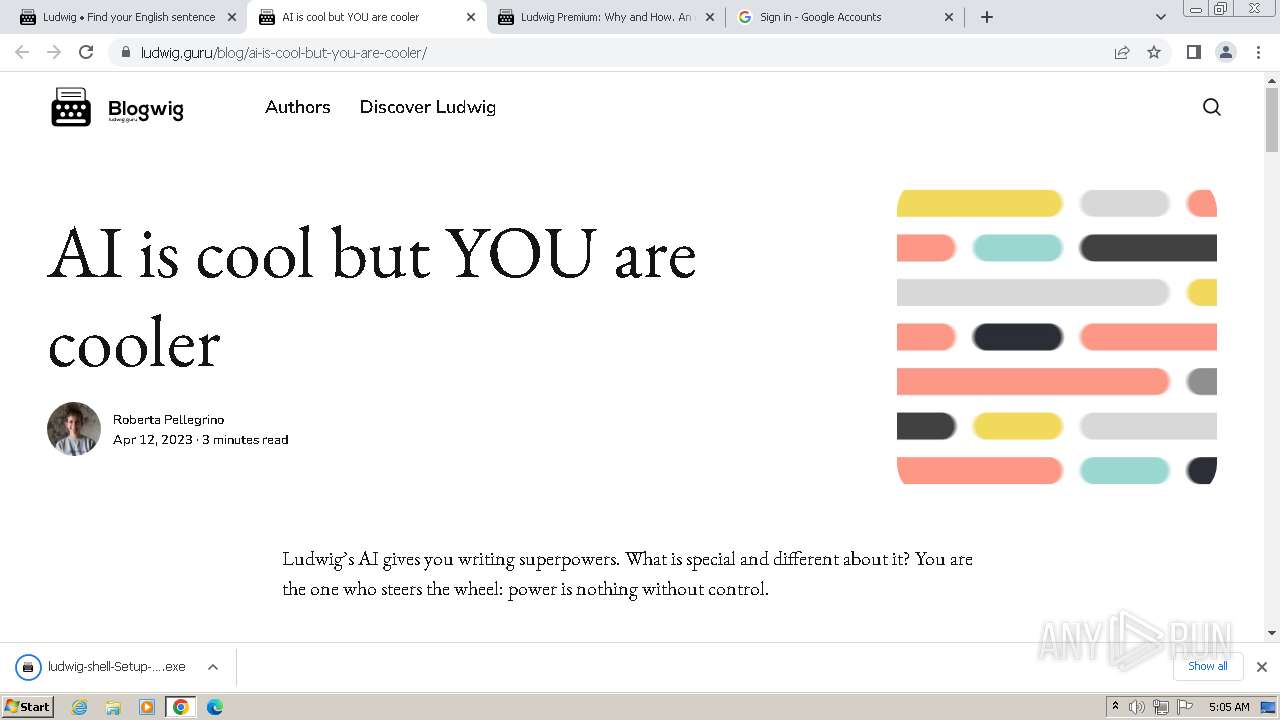Open the Authors menu link
Viewport: 1280px width, 720px height.
pyautogui.click(x=298, y=107)
